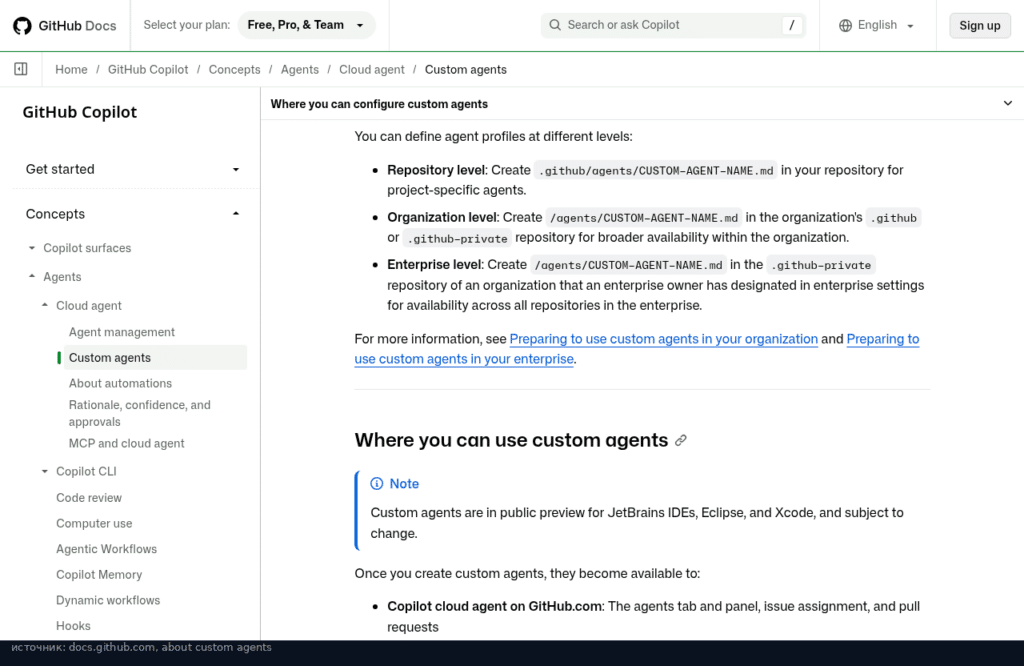
Task: Open Concepts breadcrumb link
Action: (234, 69)
